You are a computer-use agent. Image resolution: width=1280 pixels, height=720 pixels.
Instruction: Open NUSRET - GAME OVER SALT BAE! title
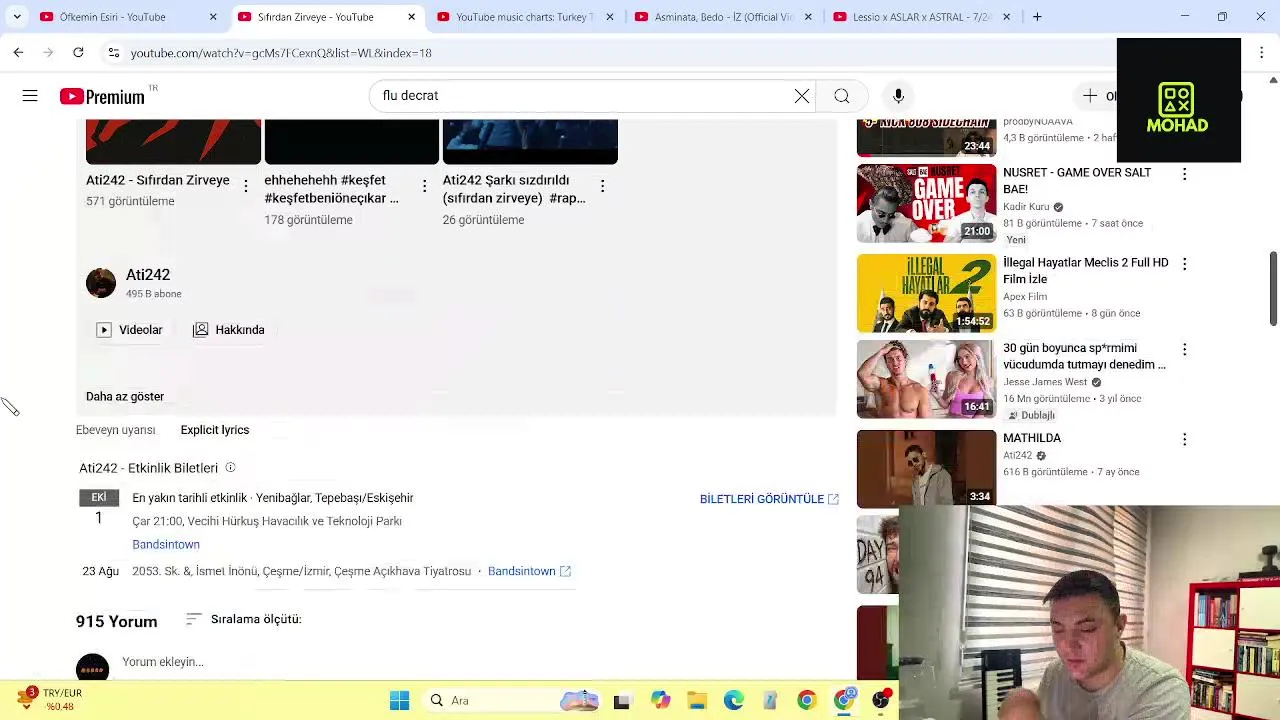(x=1077, y=181)
